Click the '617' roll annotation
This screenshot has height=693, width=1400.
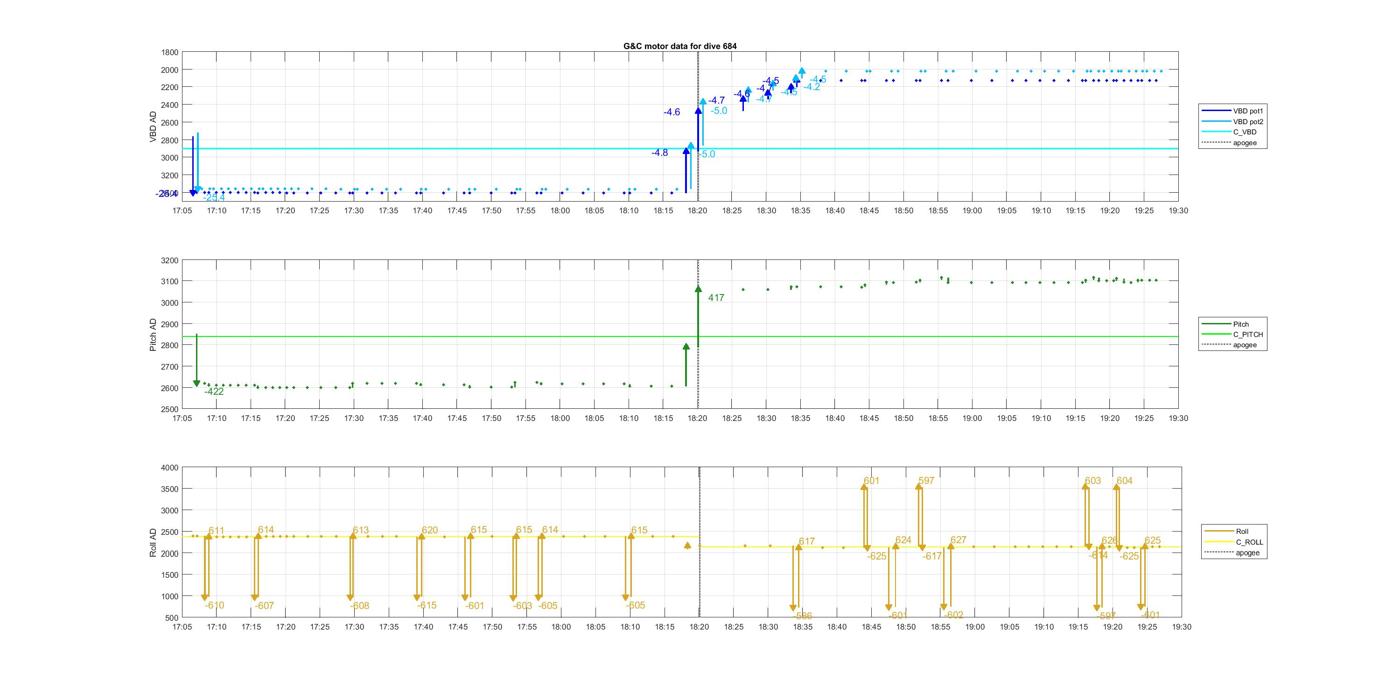coord(807,542)
